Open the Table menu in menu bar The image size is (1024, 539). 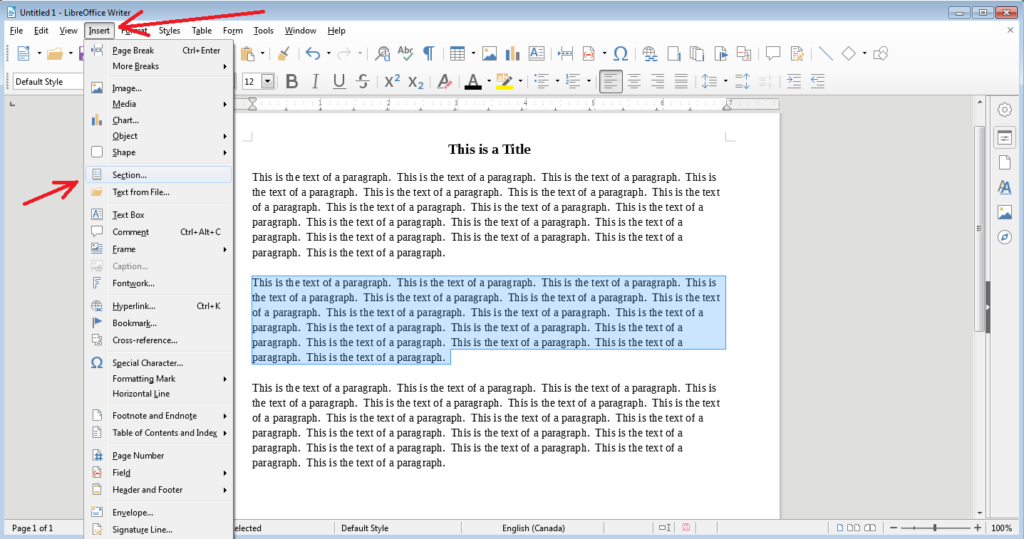pos(201,31)
